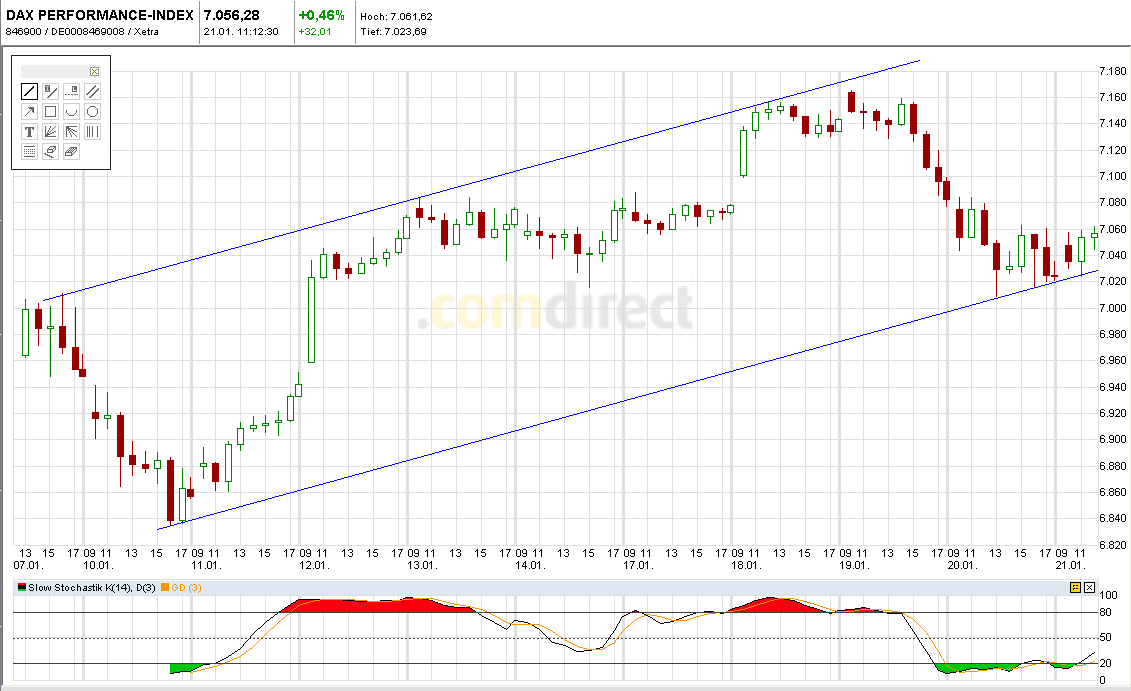Remove the Slow Stochastik indicator panel
The width and height of the screenshot is (1131, 691).
click(1089, 587)
